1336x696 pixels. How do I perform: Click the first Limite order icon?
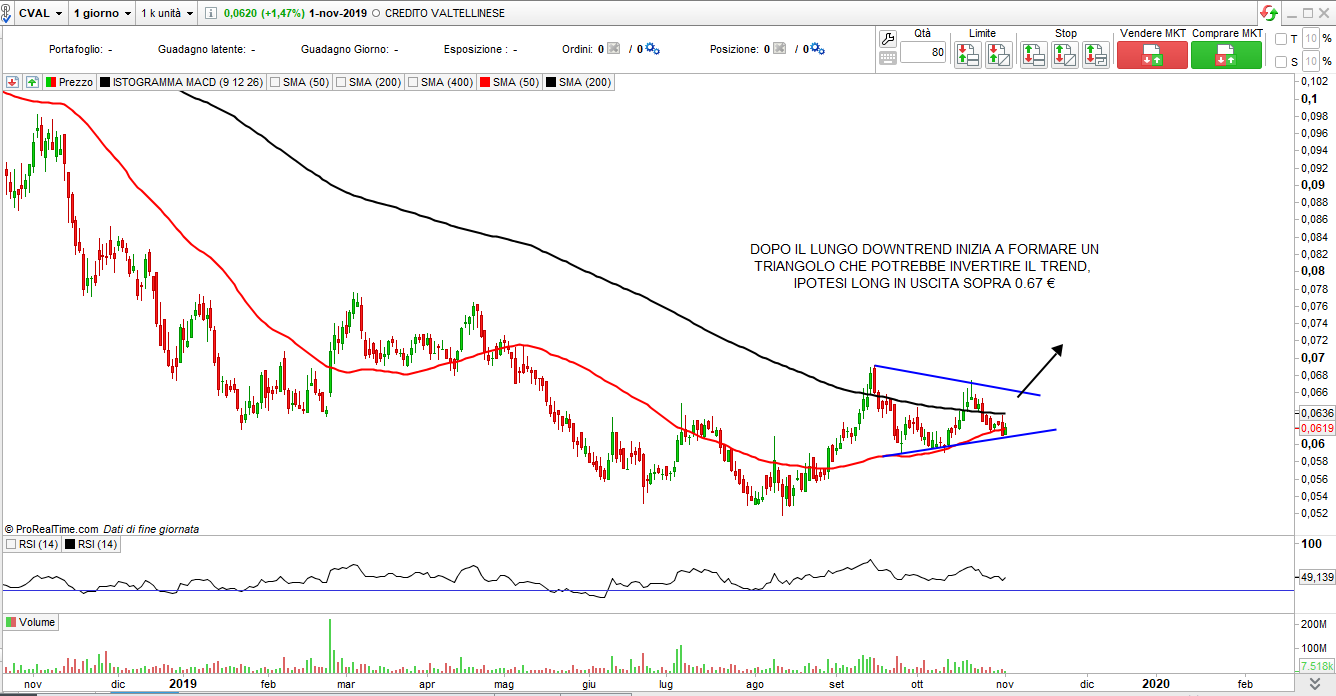click(967, 55)
